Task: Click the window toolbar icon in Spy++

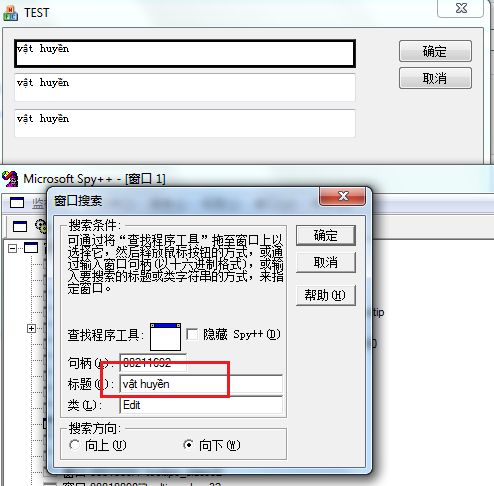Action: click(20, 226)
